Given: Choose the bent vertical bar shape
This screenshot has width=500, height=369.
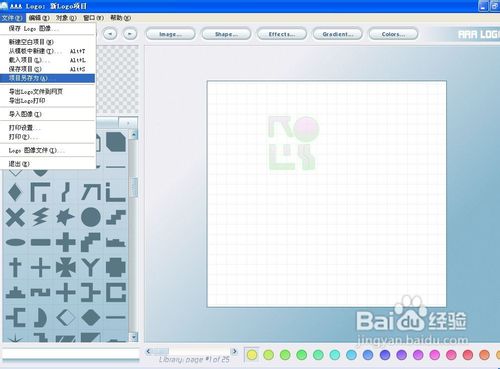Looking at the screenshot, I should (66, 192).
